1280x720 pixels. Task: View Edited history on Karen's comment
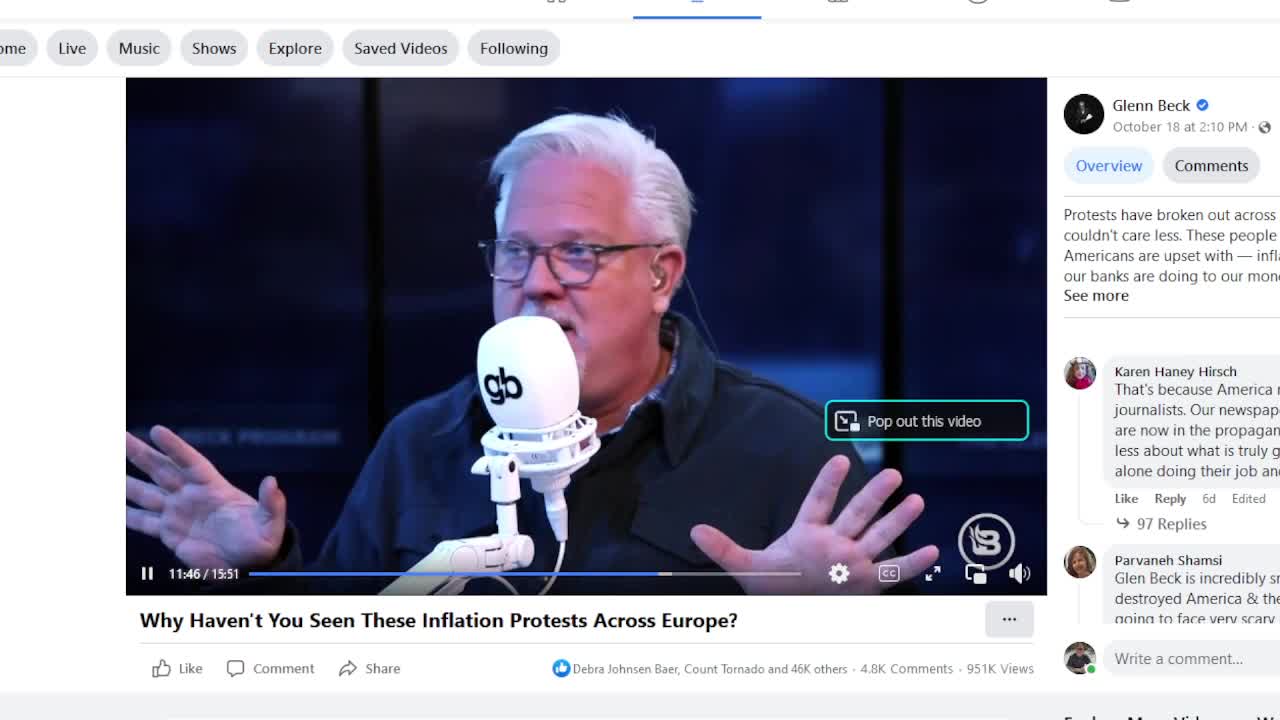(x=1248, y=498)
